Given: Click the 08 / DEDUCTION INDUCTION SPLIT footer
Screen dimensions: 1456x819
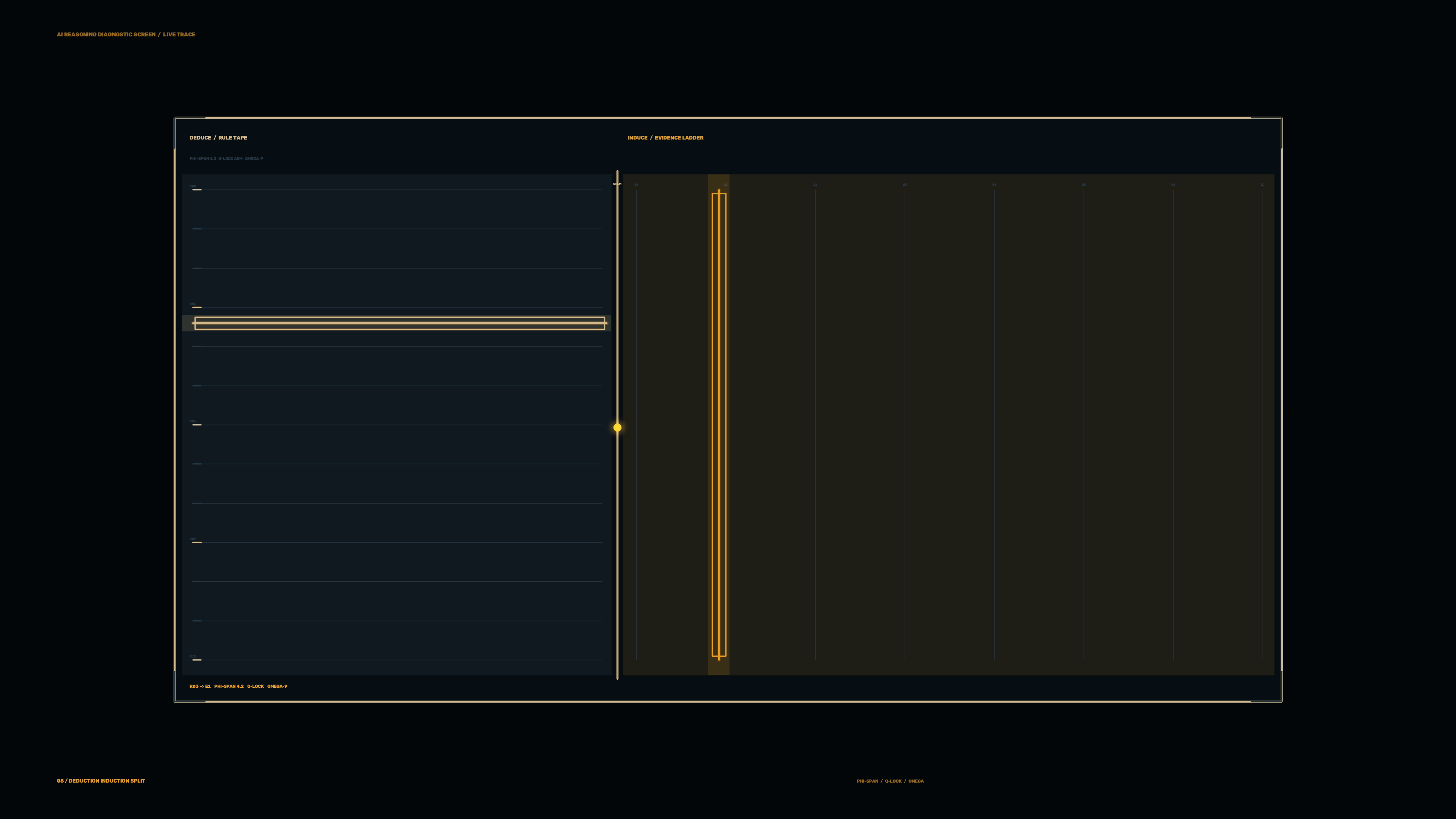Looking at the screenshot, I should pos(101,781).
